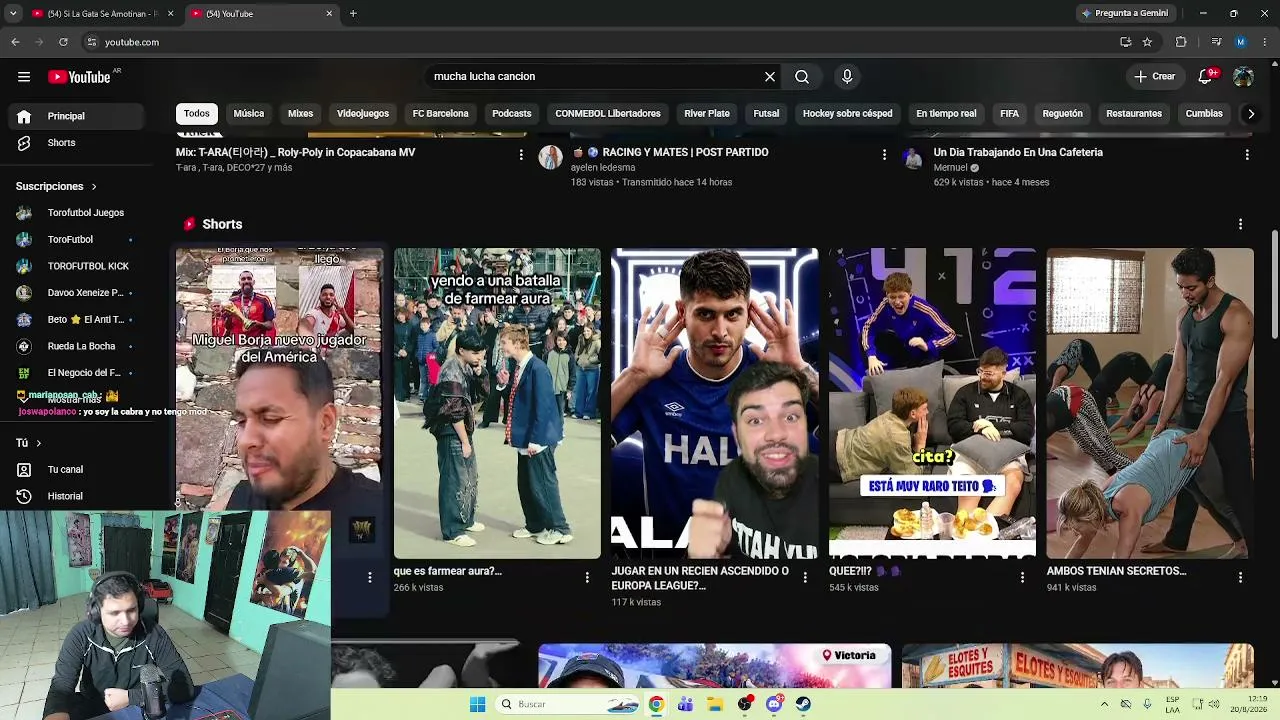
Task: Go back in Chrome
Action: (15, 42)
